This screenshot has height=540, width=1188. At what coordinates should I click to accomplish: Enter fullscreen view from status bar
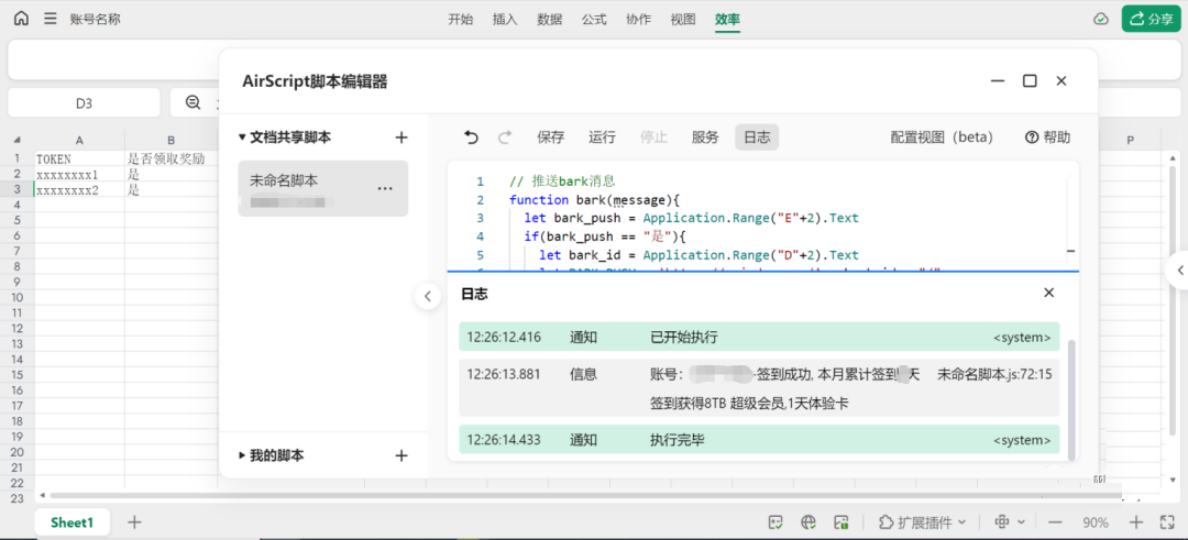(1167, 522)
